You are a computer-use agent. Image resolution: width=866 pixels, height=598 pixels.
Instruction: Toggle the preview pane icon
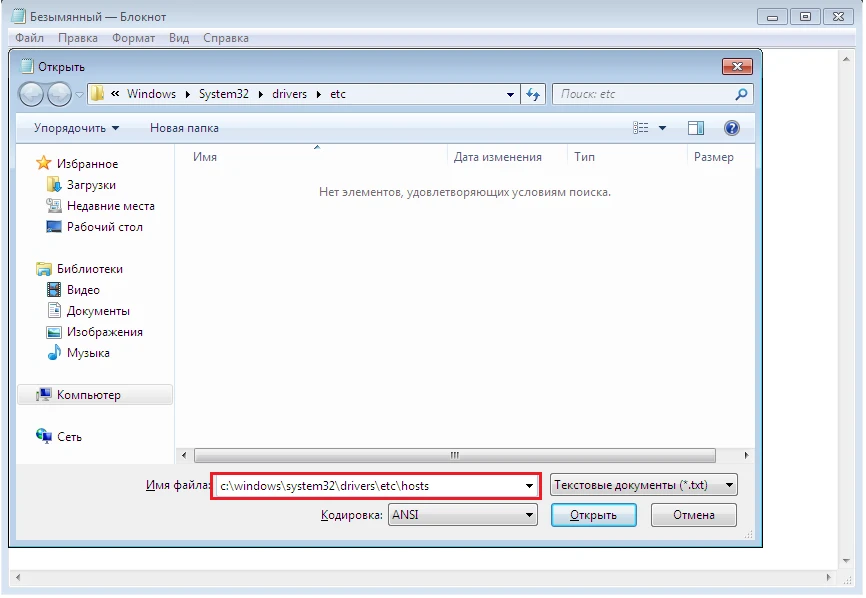(x=696, y=128)
